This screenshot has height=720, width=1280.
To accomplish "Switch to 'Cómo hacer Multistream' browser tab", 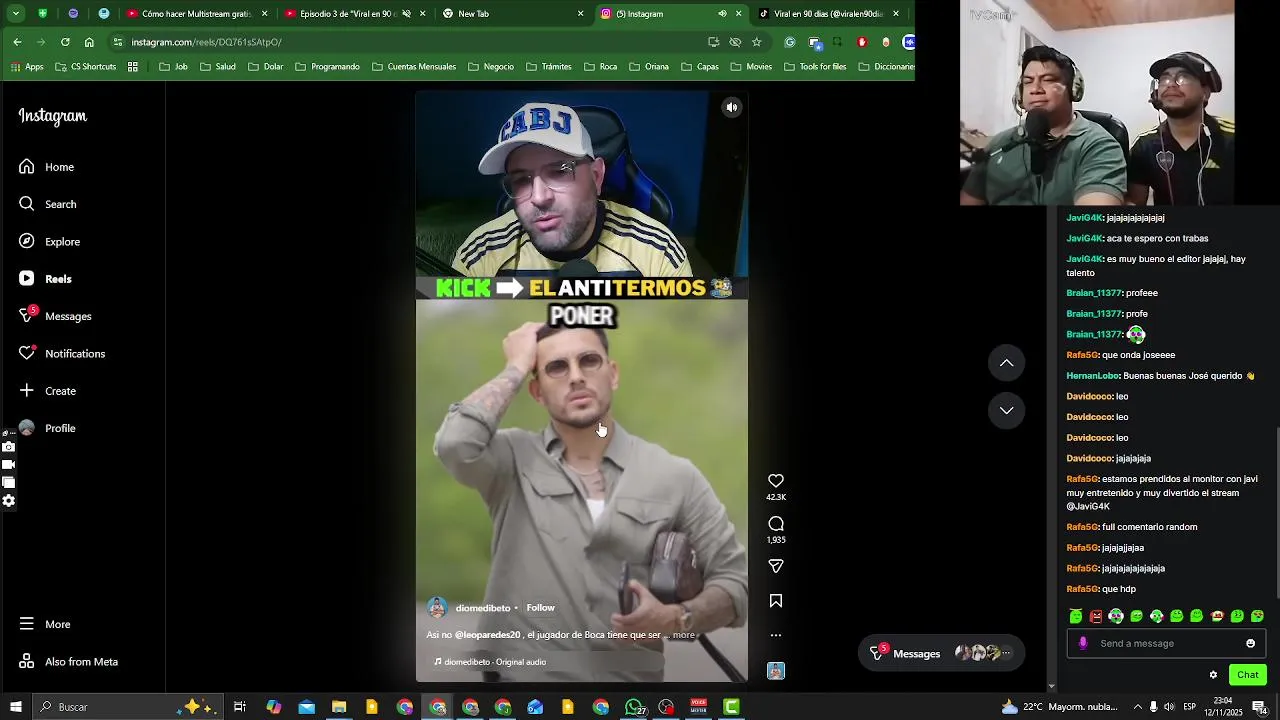I will pyautogui.click(x=198, y=14).
